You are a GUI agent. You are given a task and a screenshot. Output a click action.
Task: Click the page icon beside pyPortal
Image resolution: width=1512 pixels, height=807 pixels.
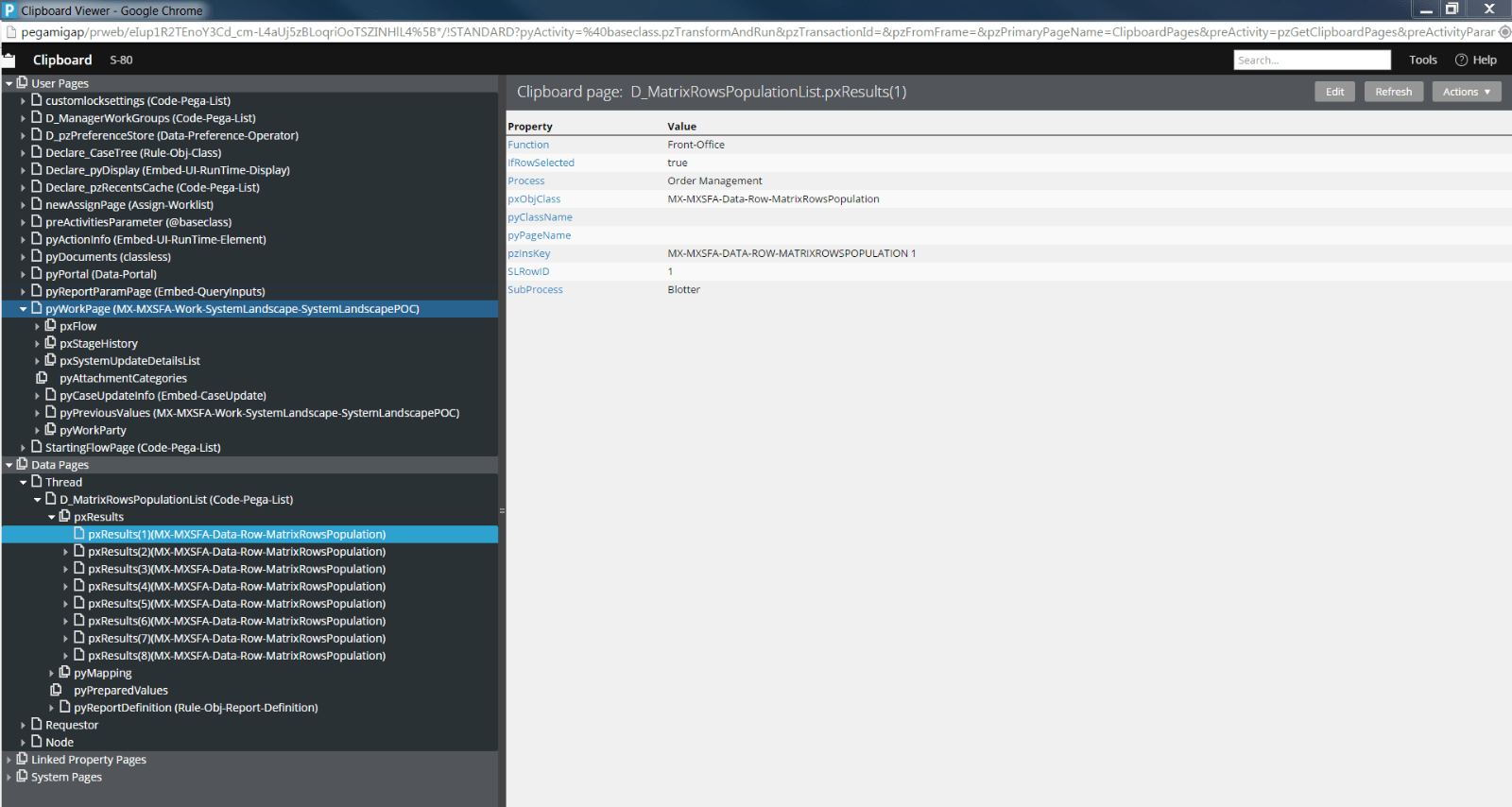pyautogui.click(x=37, y=274)
